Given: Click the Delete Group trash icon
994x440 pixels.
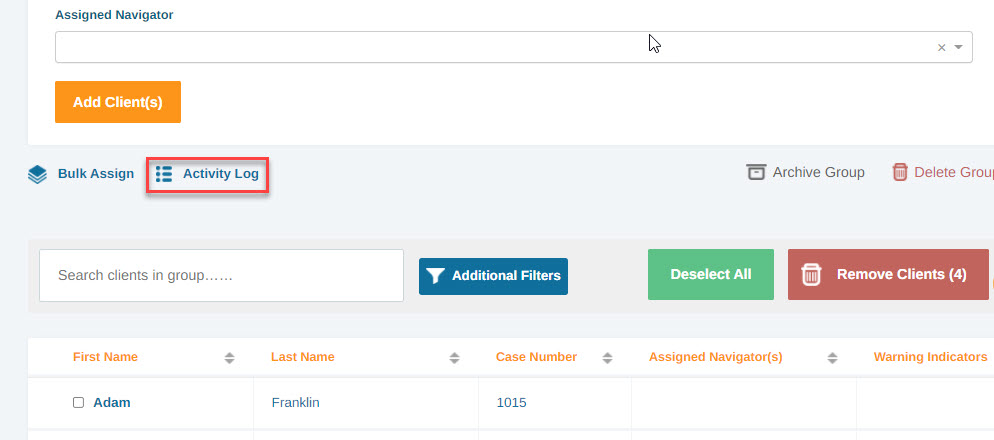Looking at the screenshot, I should (900, 172).
